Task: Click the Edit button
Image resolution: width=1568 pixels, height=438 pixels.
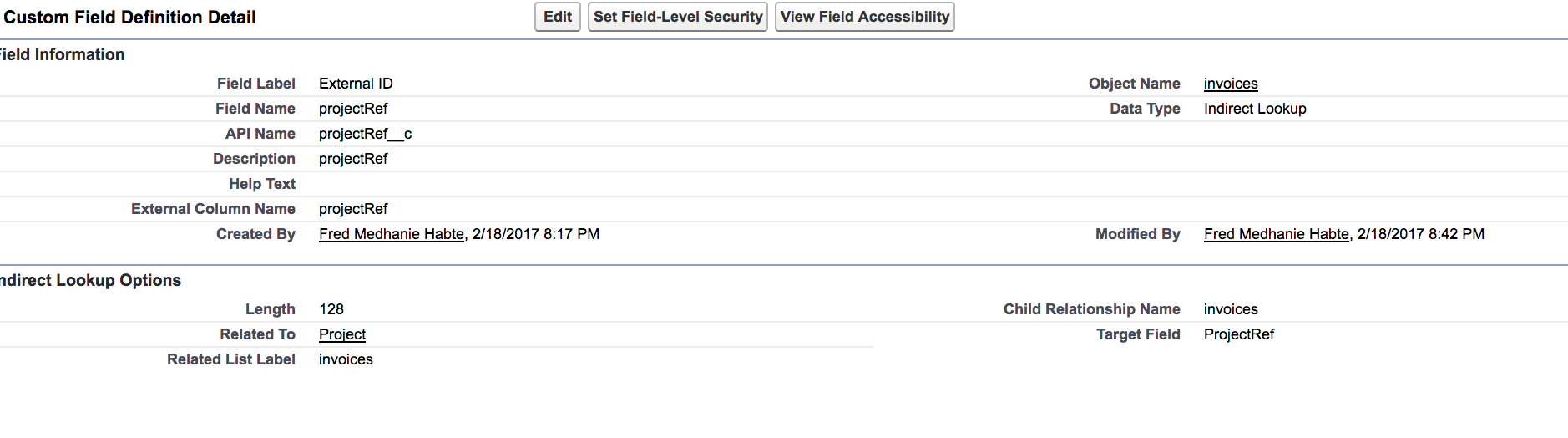Action: click(557, 17)
